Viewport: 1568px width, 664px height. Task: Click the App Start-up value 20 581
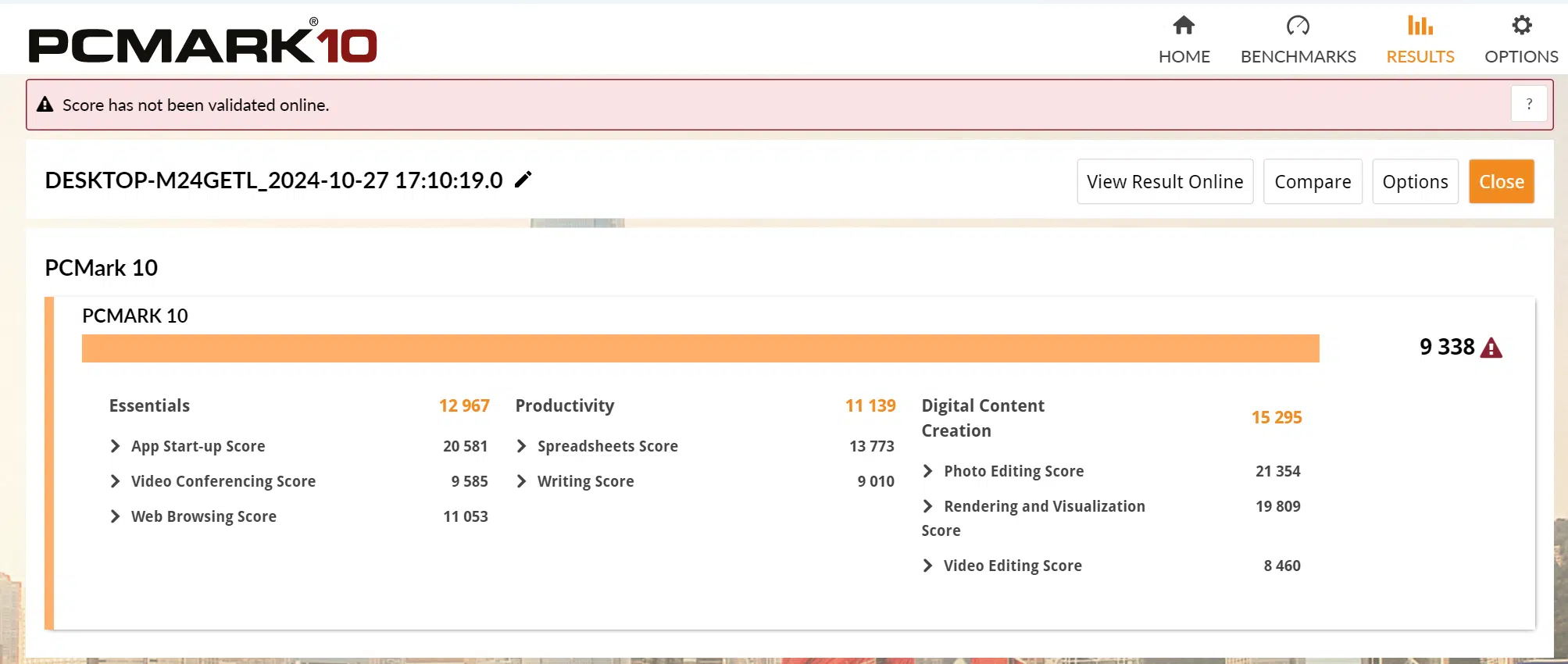(x=465, y=446)
